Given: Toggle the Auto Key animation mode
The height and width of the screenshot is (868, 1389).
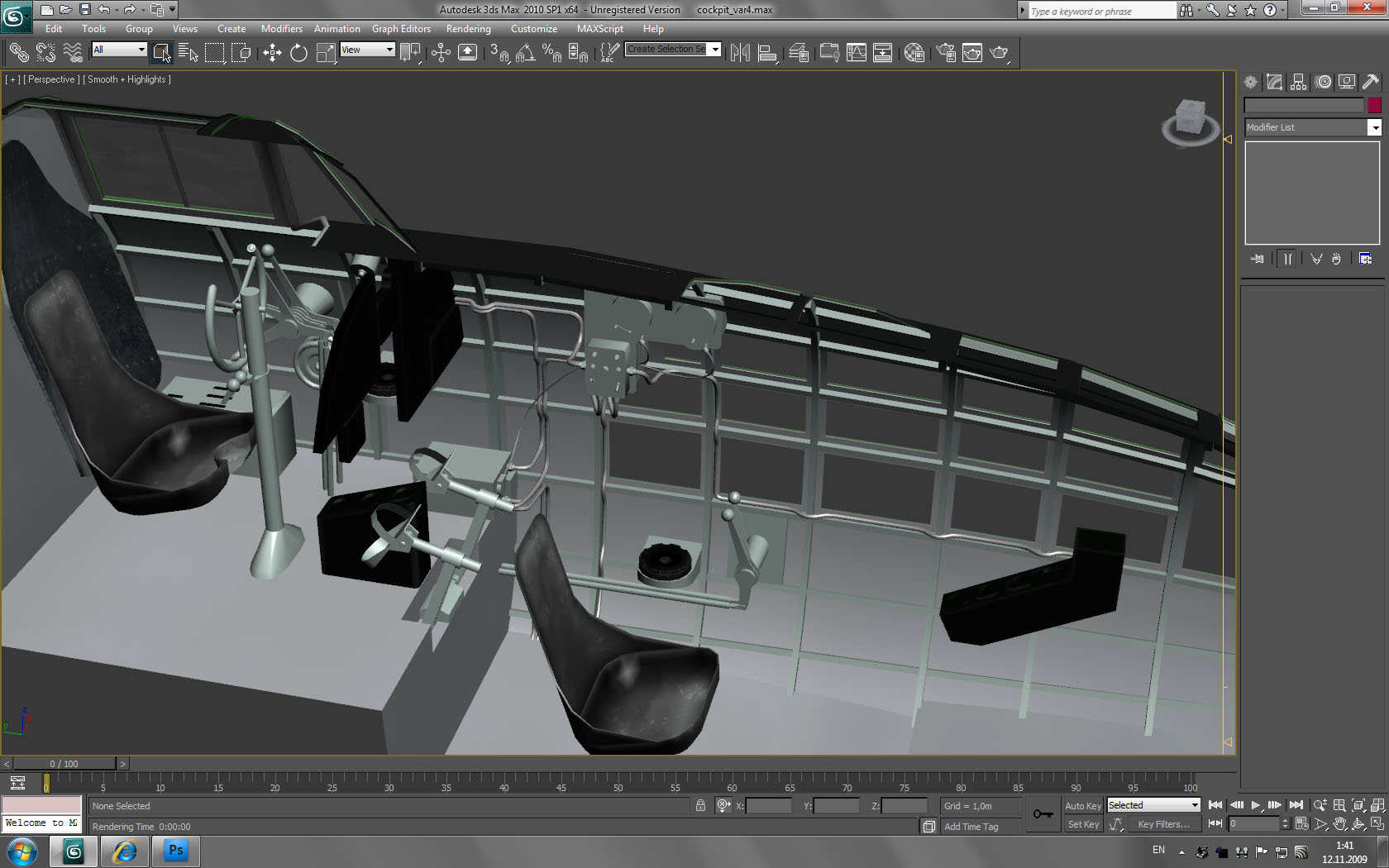Looking at the screenshot, I should (x=1082, y=806).
